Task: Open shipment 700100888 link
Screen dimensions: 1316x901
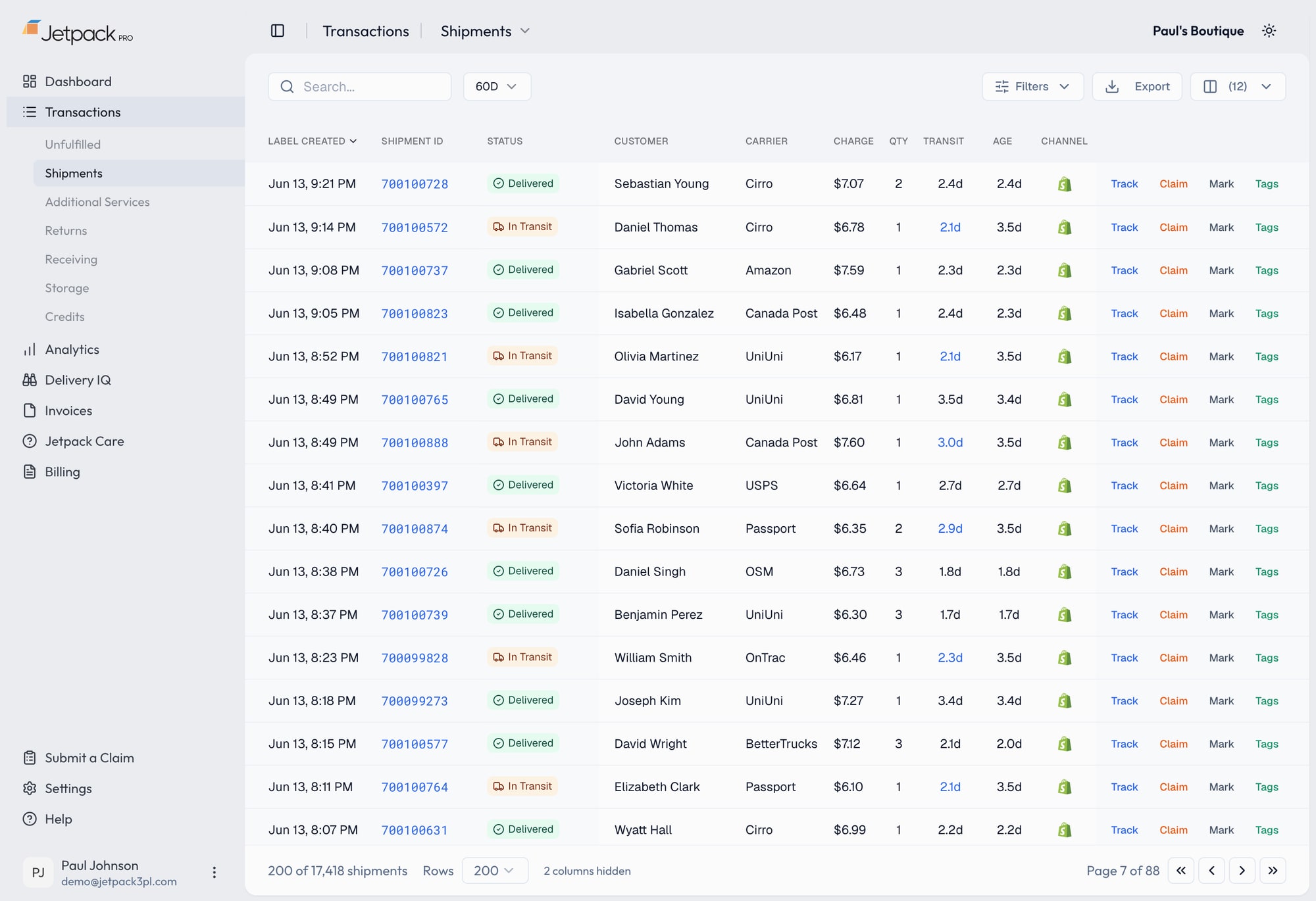Action: click(415, 443)
